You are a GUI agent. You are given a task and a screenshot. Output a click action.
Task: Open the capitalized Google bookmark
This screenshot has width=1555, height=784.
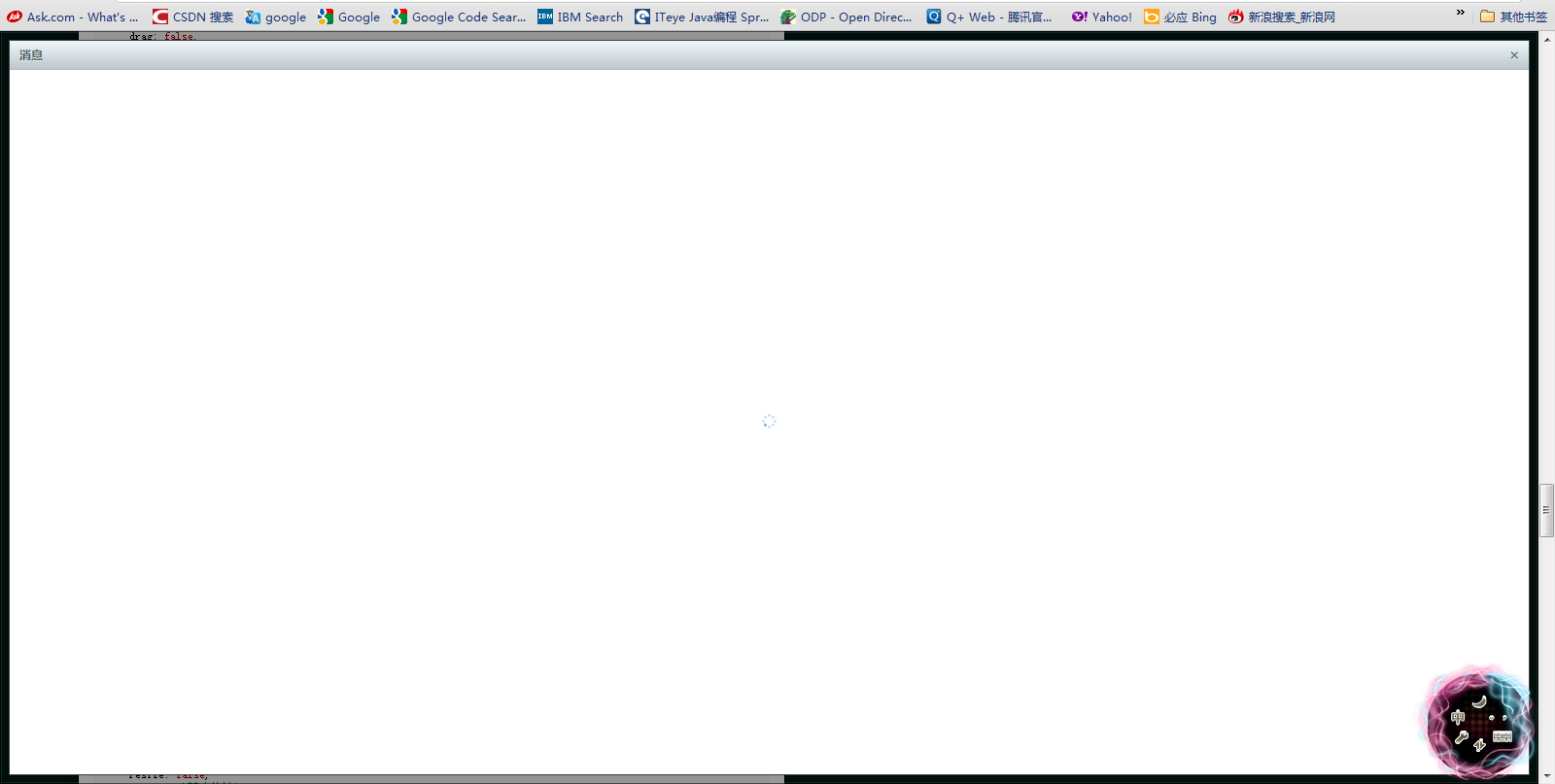(349, 17)
